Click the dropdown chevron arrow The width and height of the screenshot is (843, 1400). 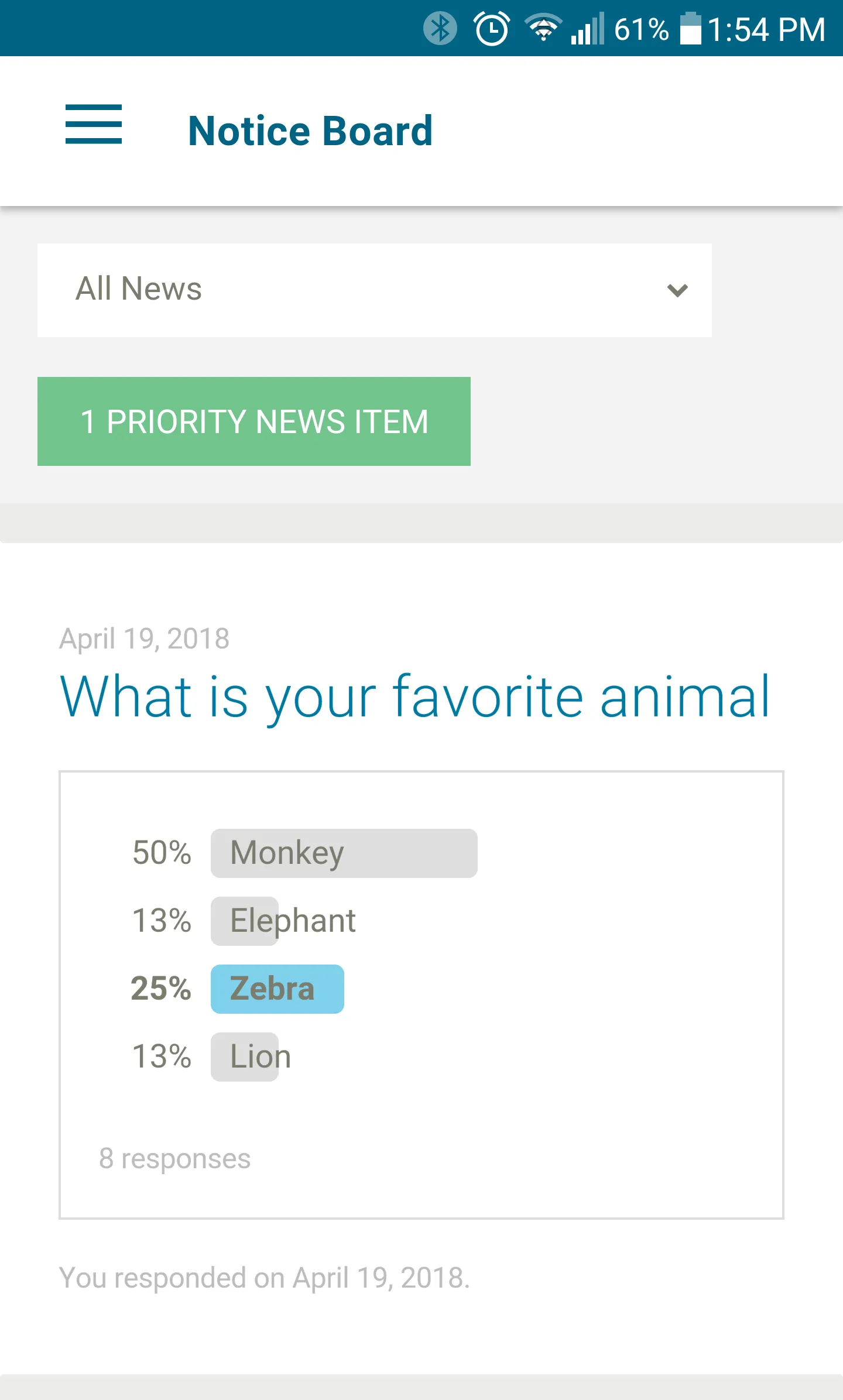point(677,290)
